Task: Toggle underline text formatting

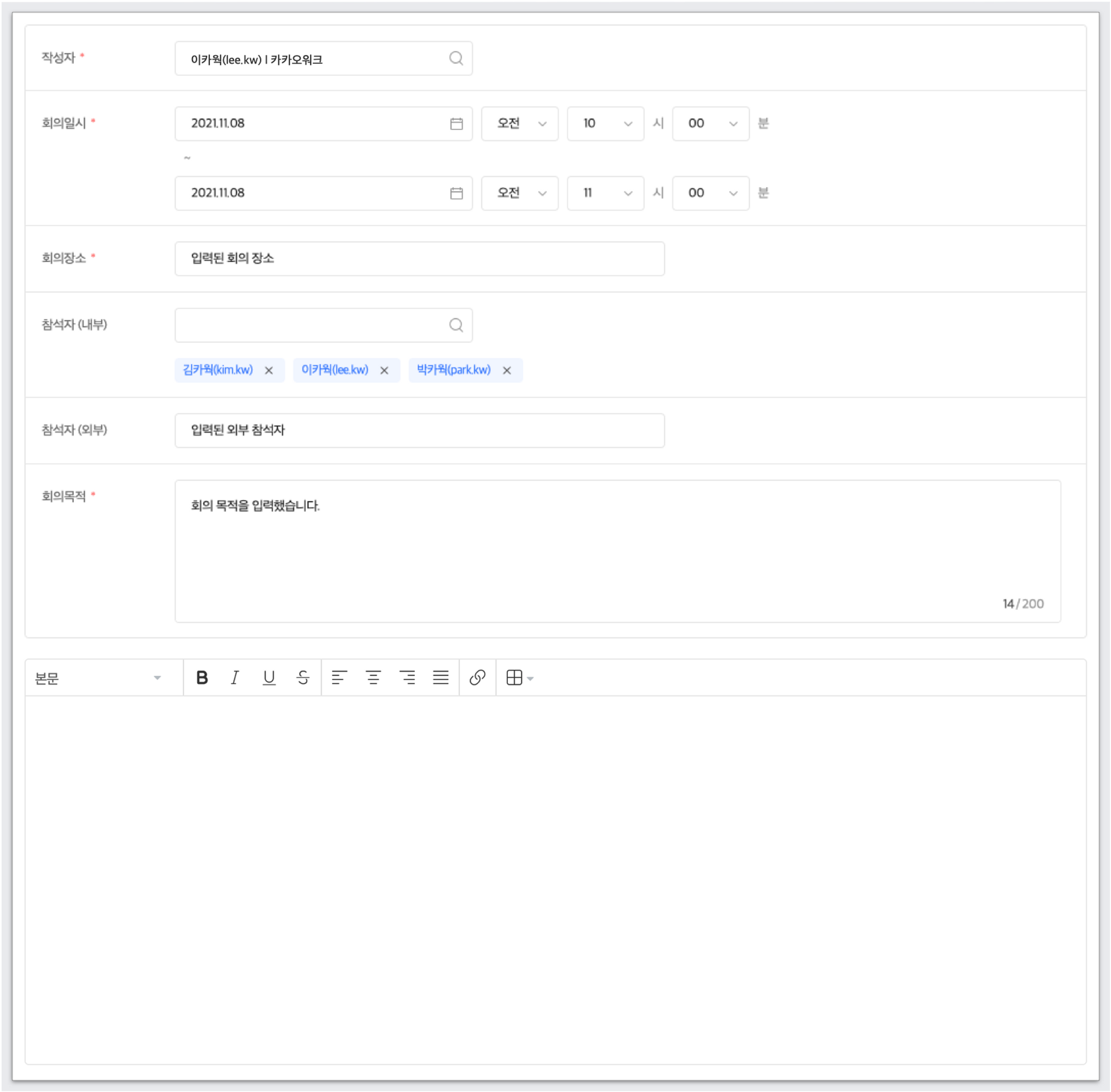Action: (269, 678)
